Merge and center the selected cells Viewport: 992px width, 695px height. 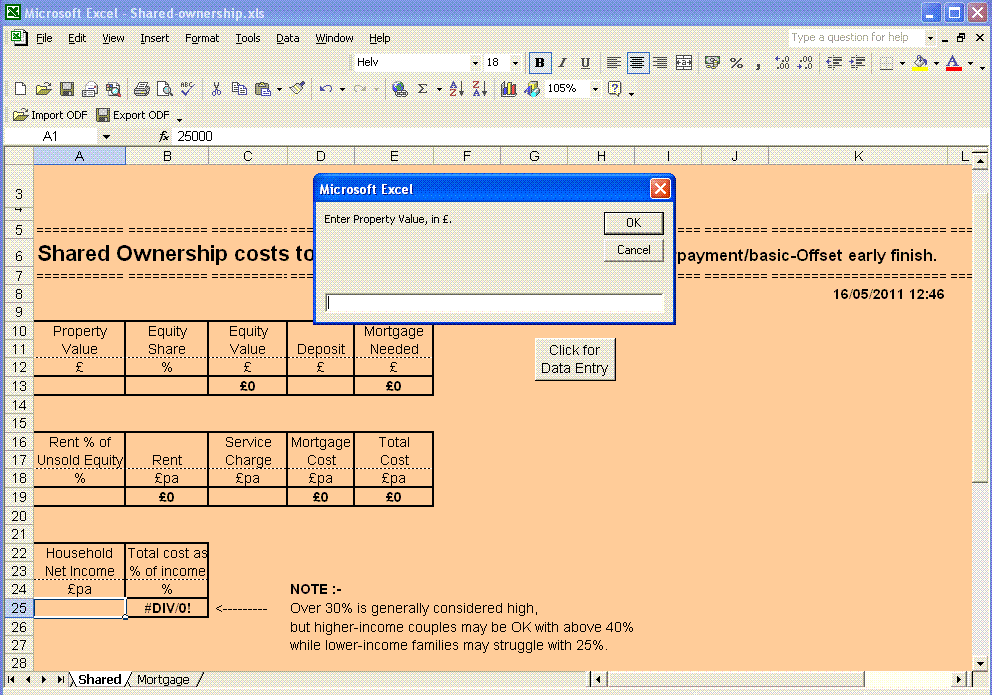point(684,63)
